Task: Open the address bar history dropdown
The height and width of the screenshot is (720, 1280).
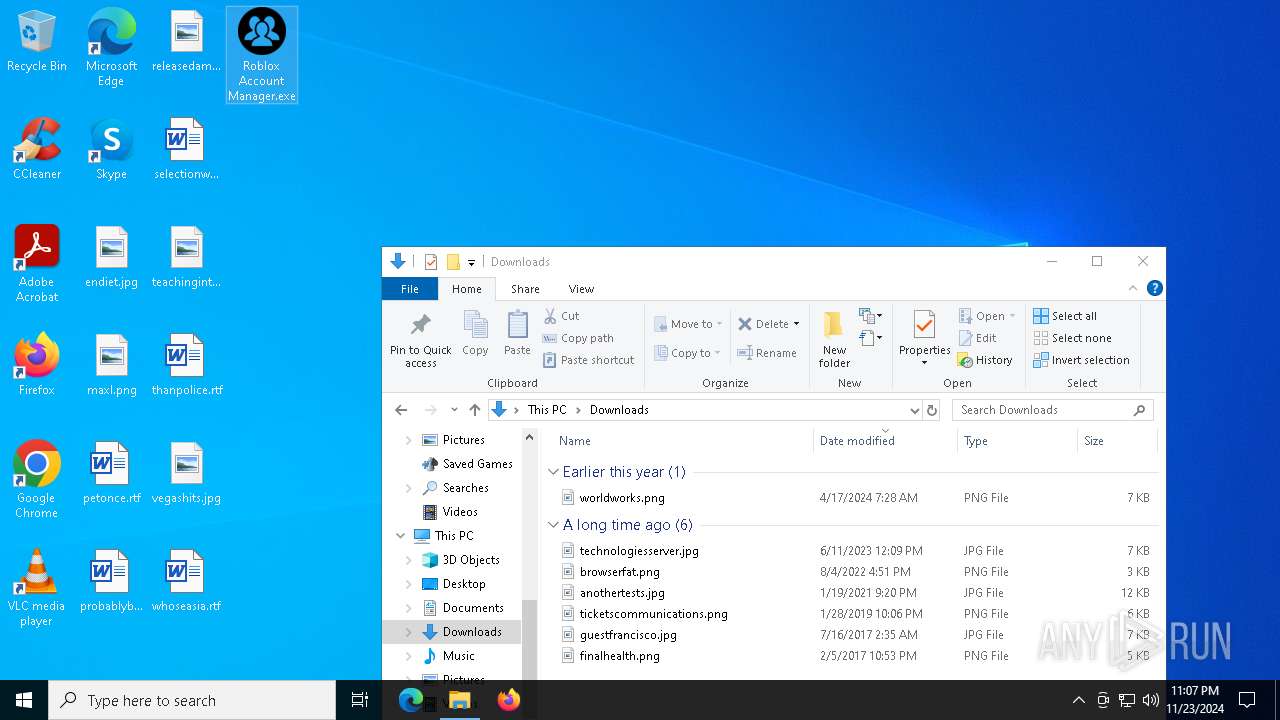Action: click(914, 410)
